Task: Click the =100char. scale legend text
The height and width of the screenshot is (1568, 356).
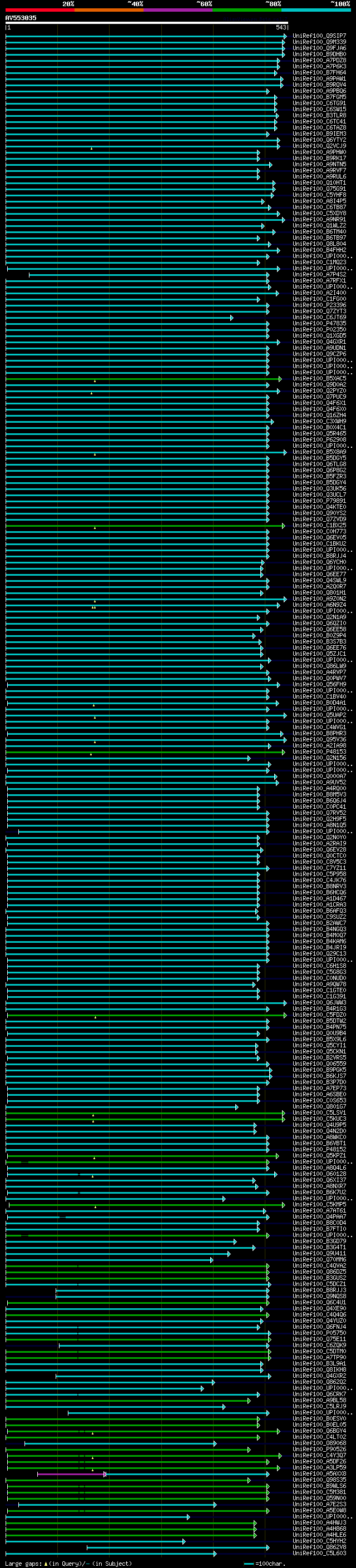Action: (270, 1563)
